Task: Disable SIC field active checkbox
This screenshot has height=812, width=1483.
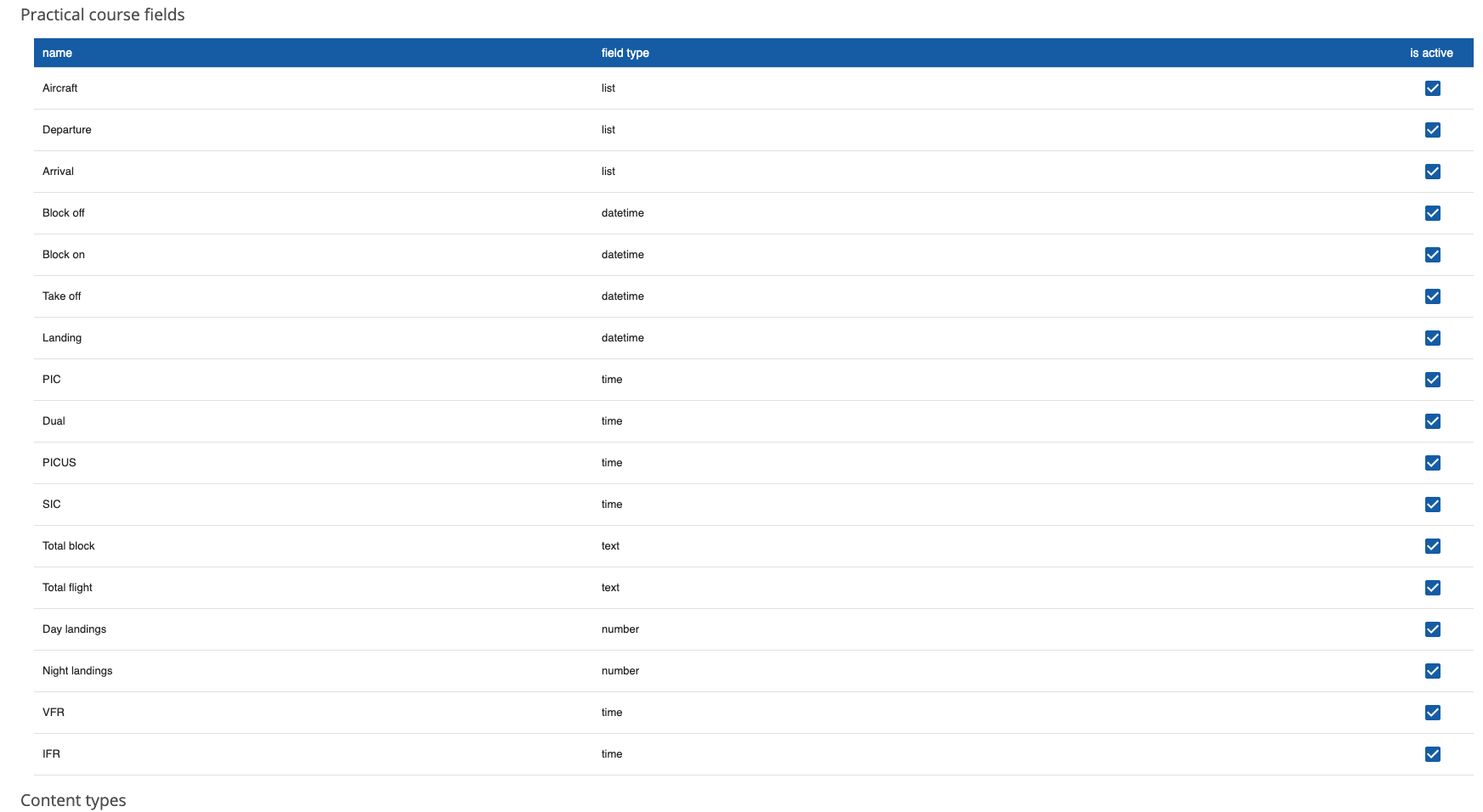Action: click(1432, 505)
